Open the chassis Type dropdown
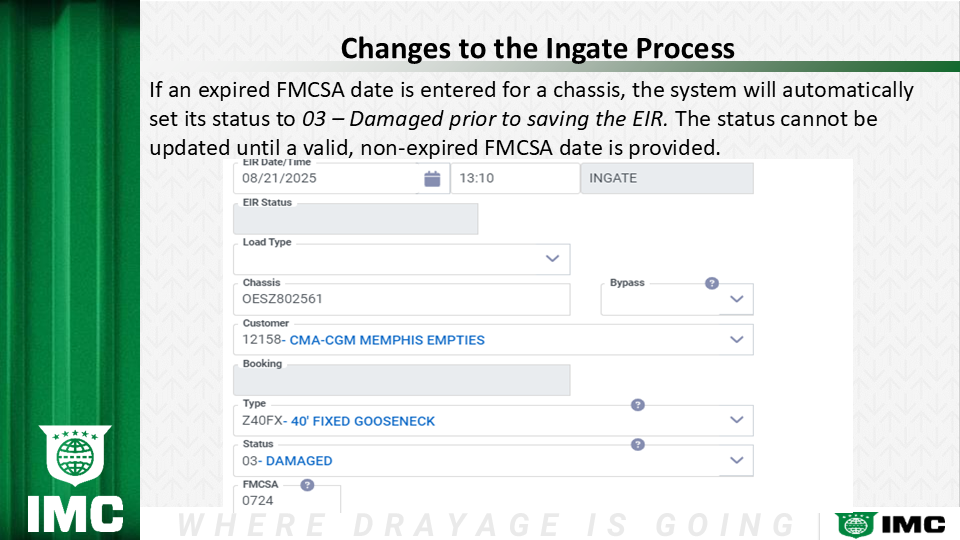This screenshot has width=960, height=540. pyautogui.click(x=737, y=420)
